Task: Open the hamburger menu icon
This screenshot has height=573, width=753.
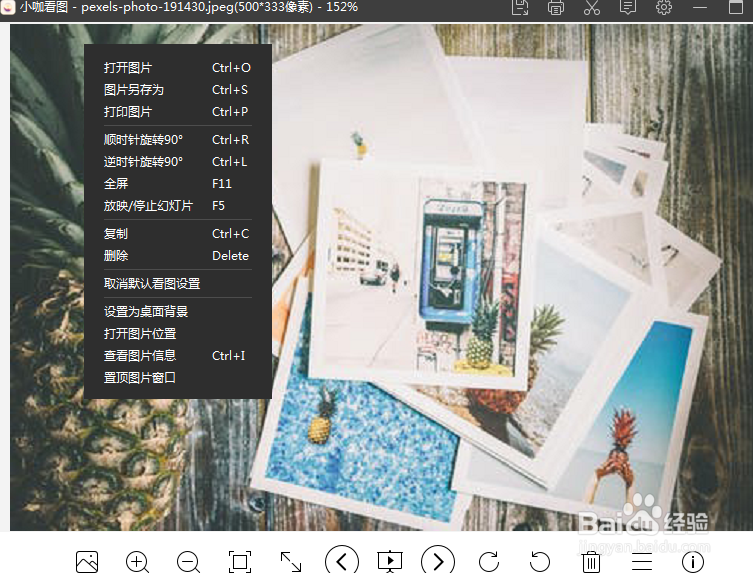Action: [x=642, y=561]
